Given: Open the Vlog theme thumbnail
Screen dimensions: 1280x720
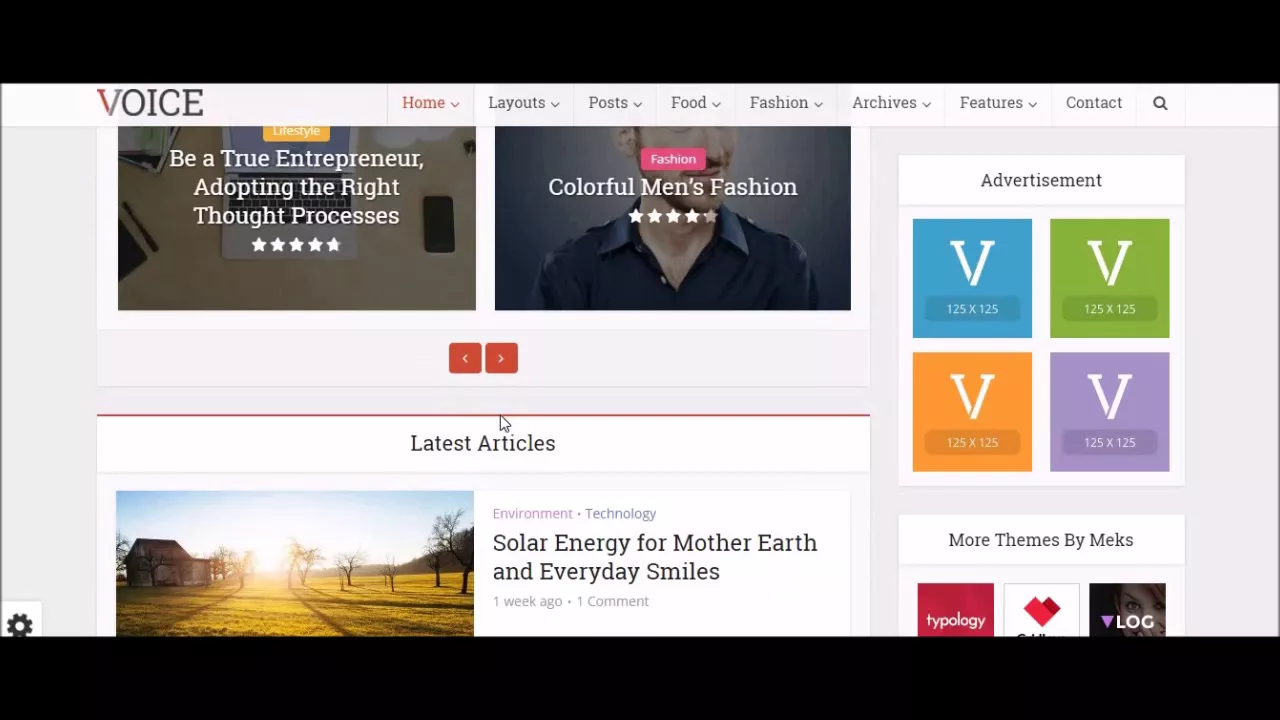Looking at the screenshot, I should 1127,610.
